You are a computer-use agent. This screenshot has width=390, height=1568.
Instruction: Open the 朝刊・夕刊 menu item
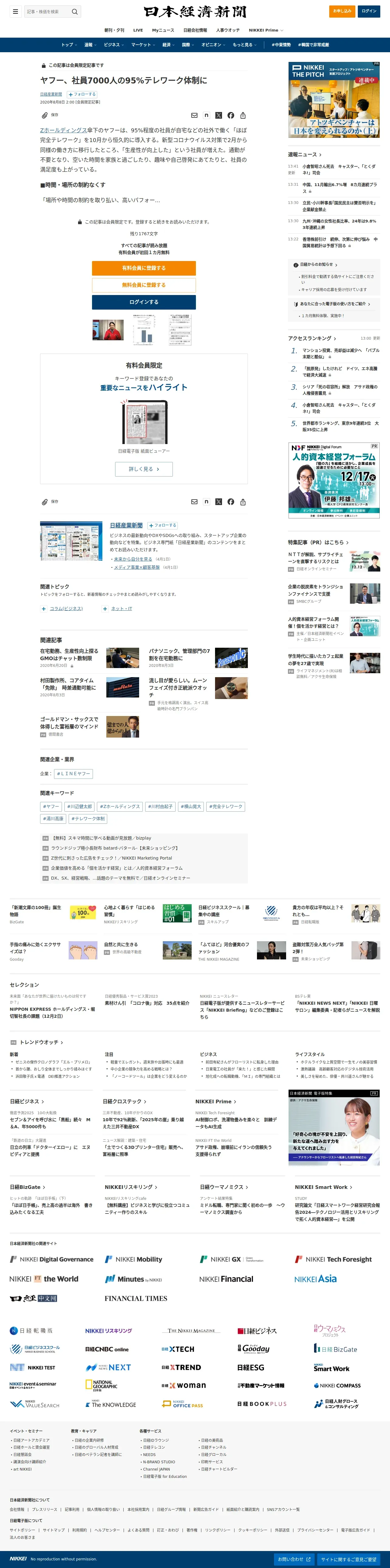114,30
